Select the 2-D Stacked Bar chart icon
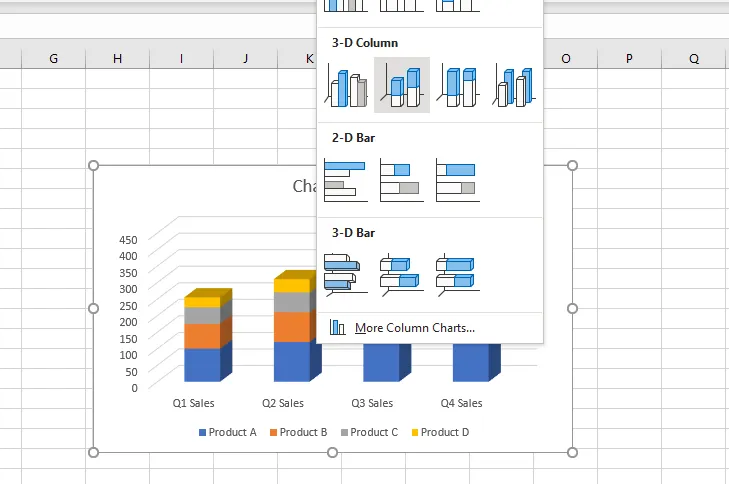The height and width of the screenshot is (484, 729). pos(402,180)
